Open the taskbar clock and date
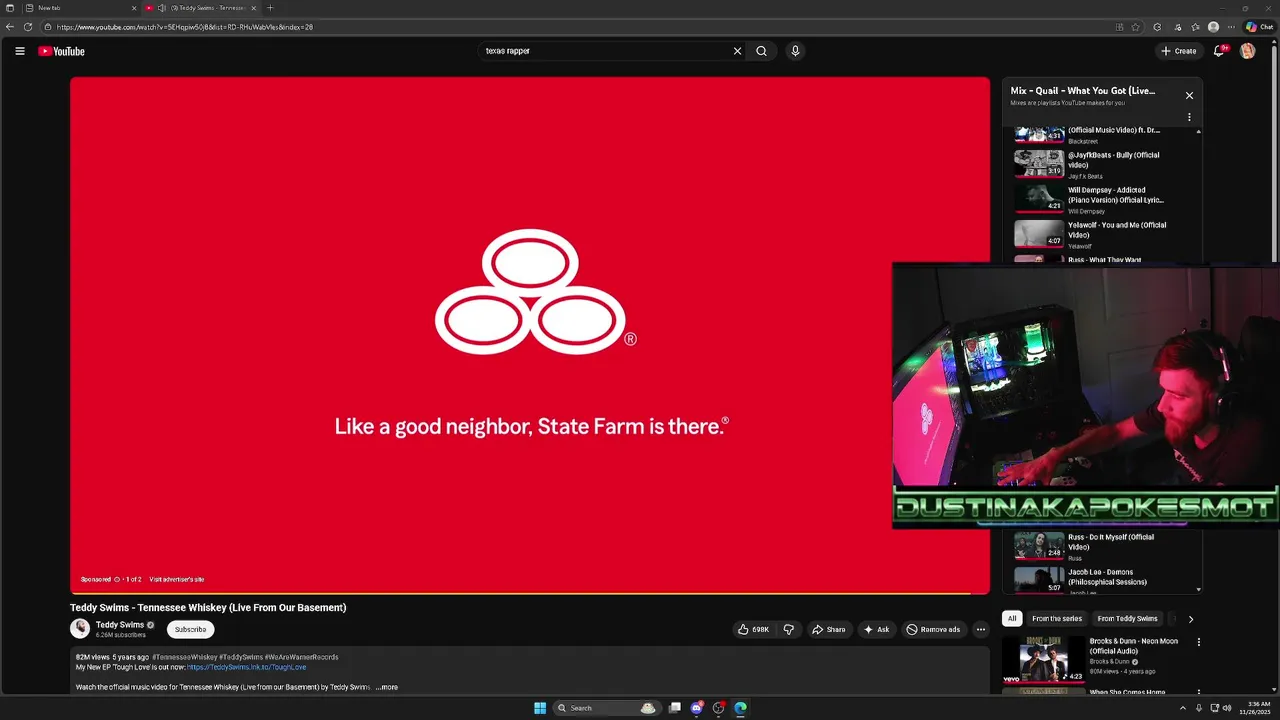This screenshot has width=1280, height=720. [x=1255, y=708]
